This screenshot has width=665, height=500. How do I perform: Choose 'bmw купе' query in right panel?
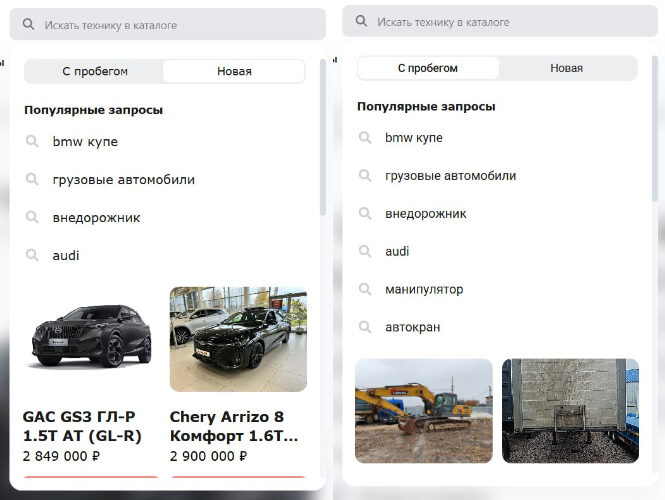(x=414, y=138)
